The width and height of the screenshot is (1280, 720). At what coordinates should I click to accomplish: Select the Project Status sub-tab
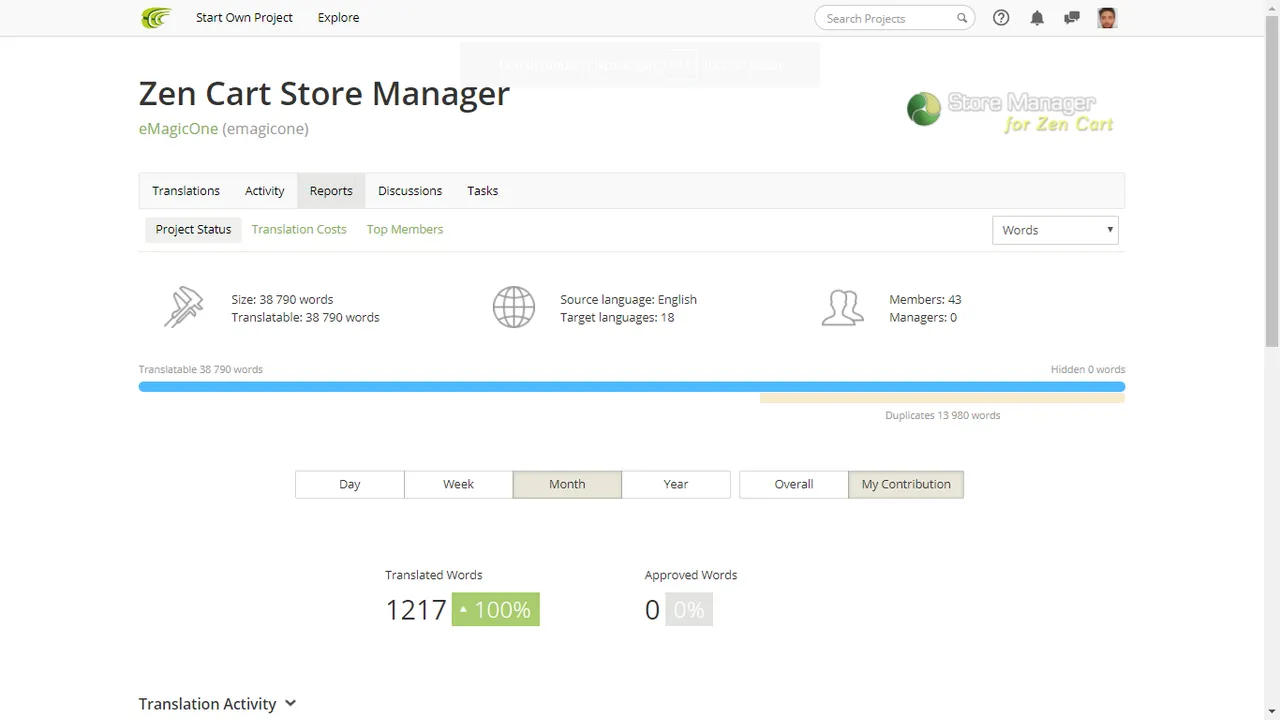pyautogui.click(x=193, y=229)
